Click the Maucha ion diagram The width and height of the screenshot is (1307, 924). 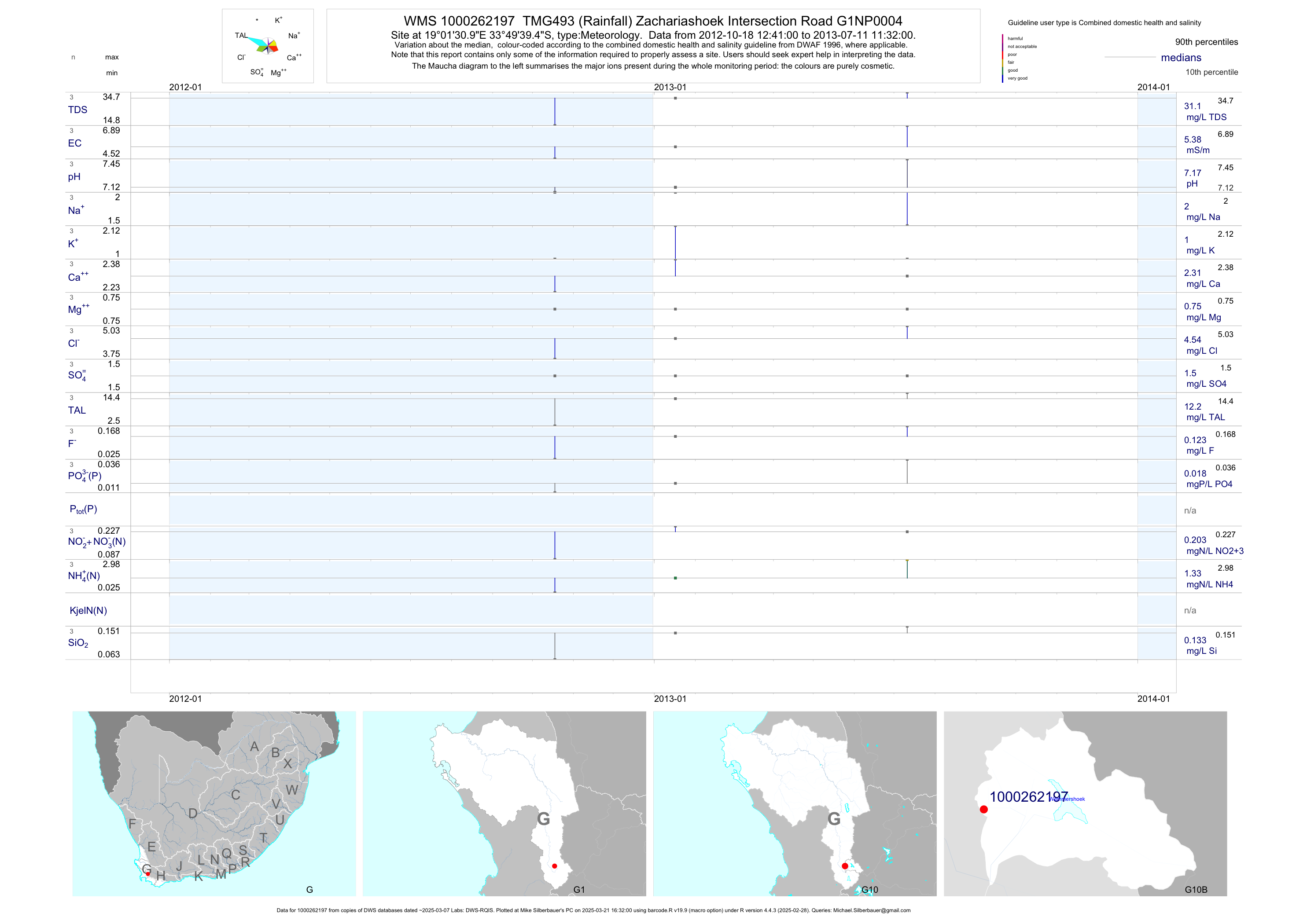(268, 45)
